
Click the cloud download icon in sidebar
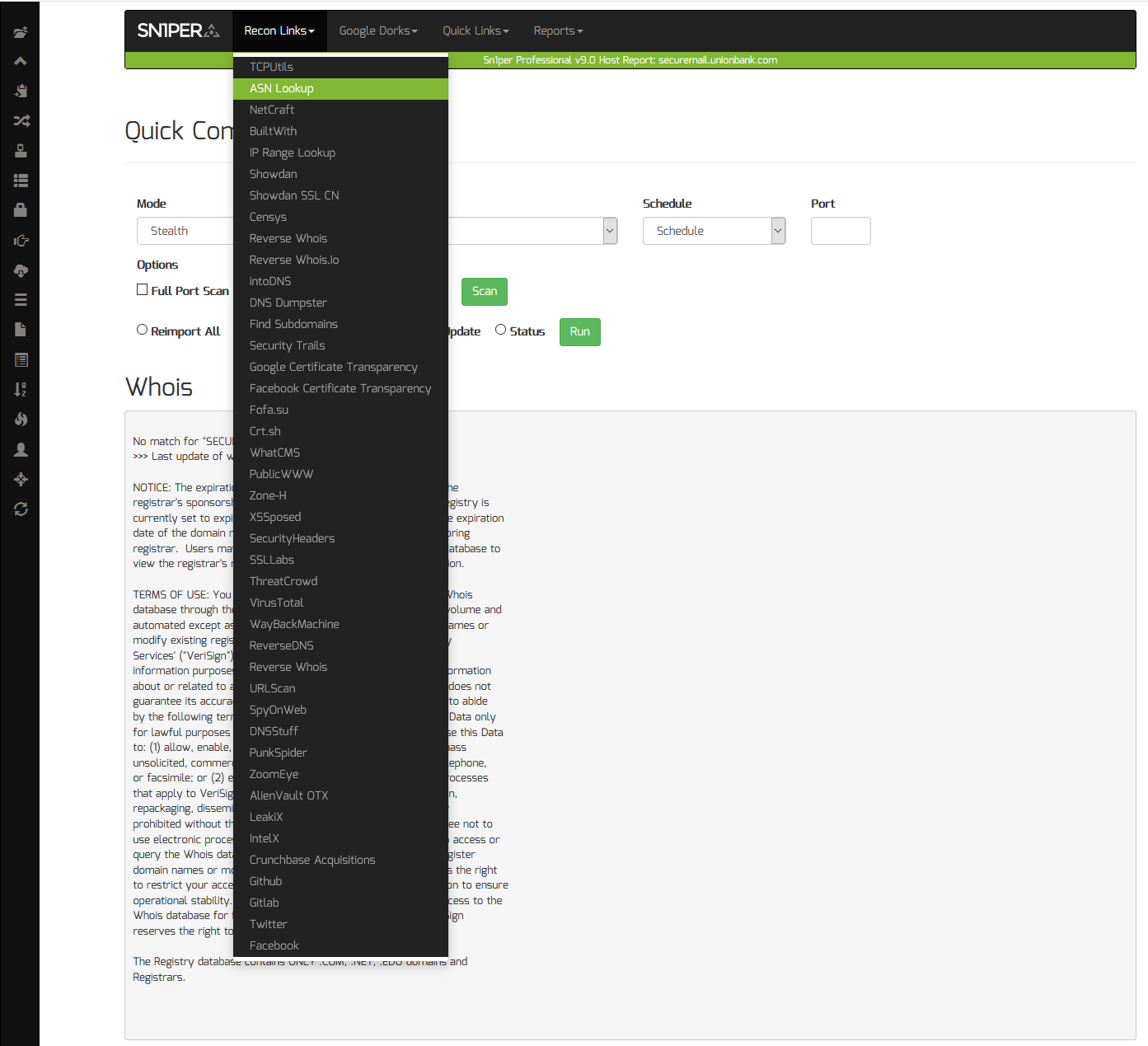point(21,270)
